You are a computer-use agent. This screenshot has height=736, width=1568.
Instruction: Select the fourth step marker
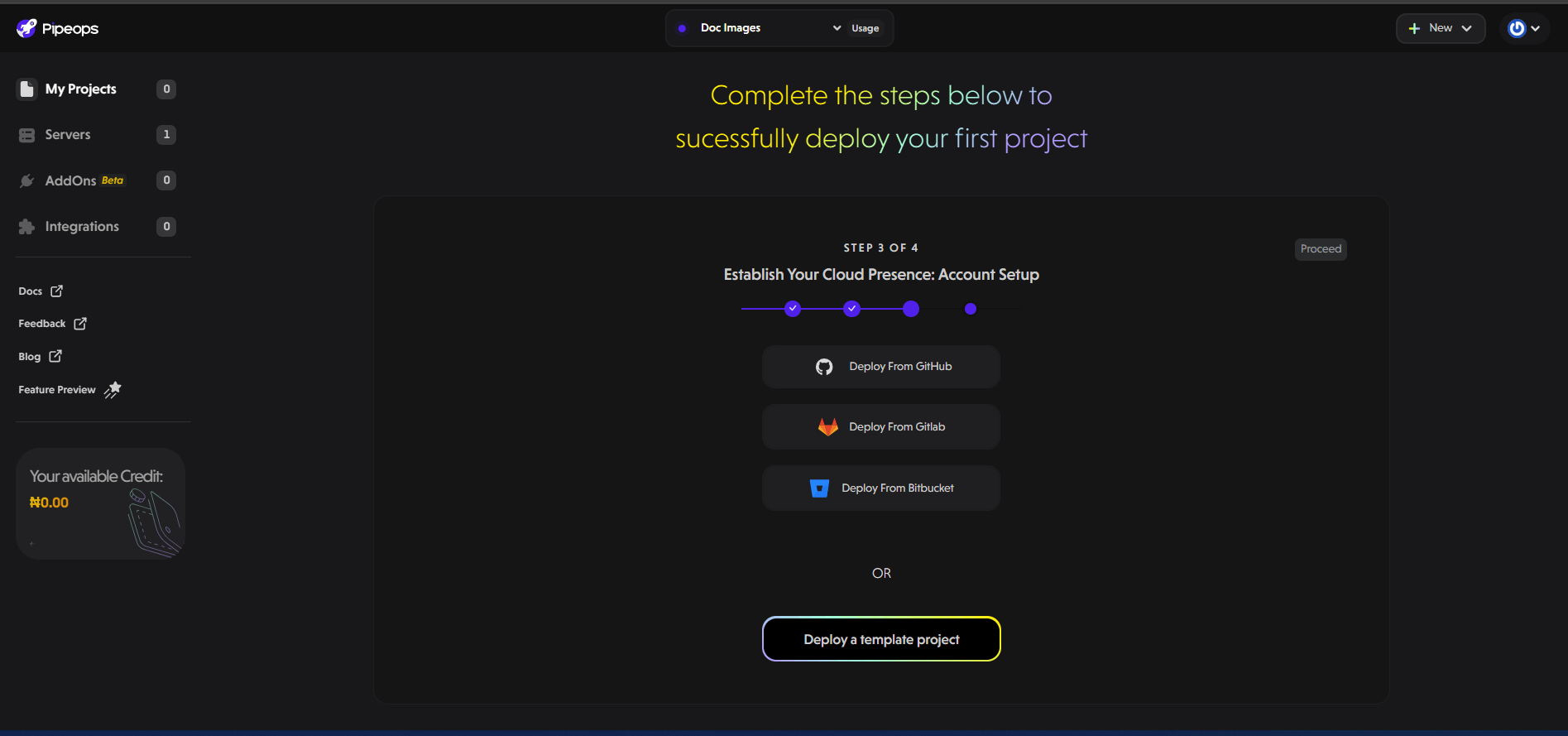[971, 309]
